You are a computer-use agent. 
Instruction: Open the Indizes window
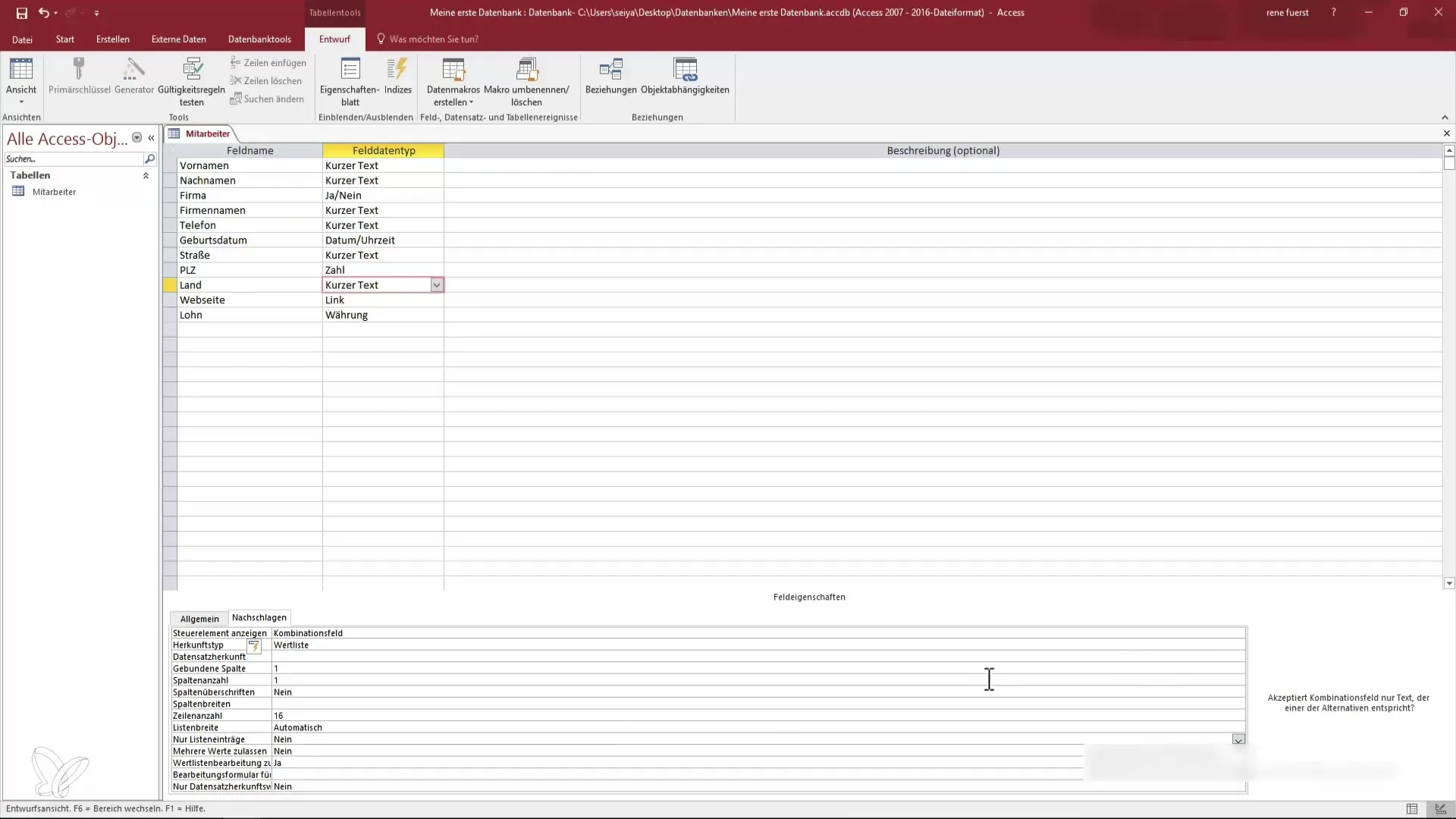397,76
